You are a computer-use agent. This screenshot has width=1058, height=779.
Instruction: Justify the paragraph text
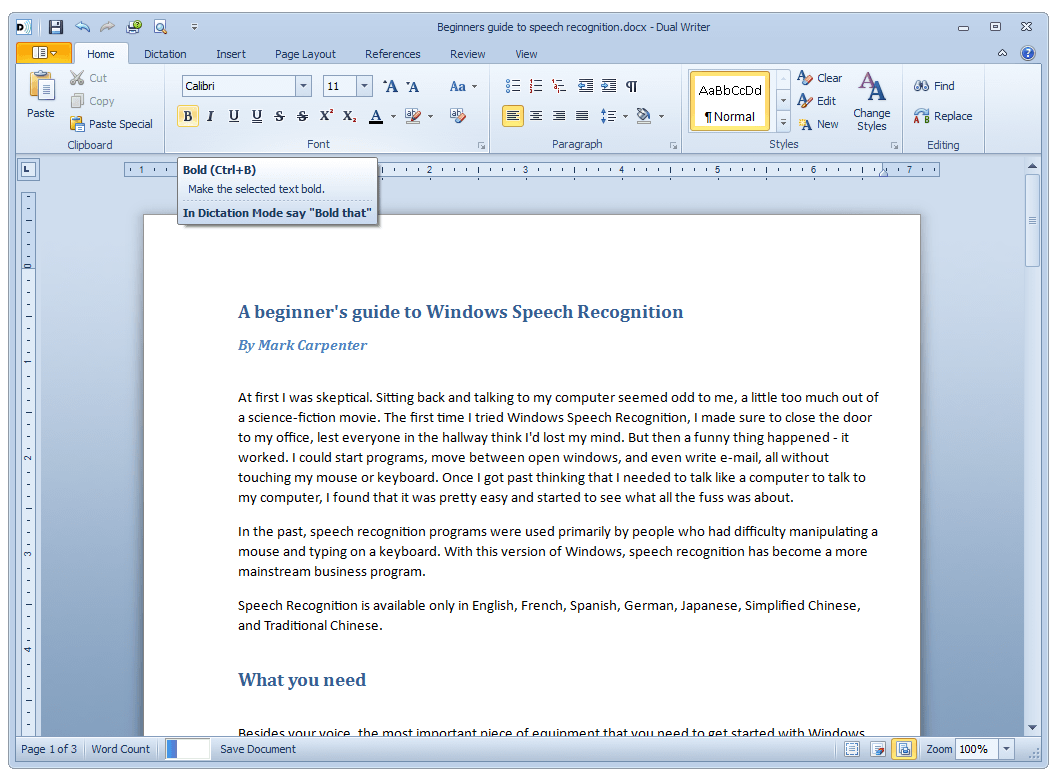pos(582,116)
